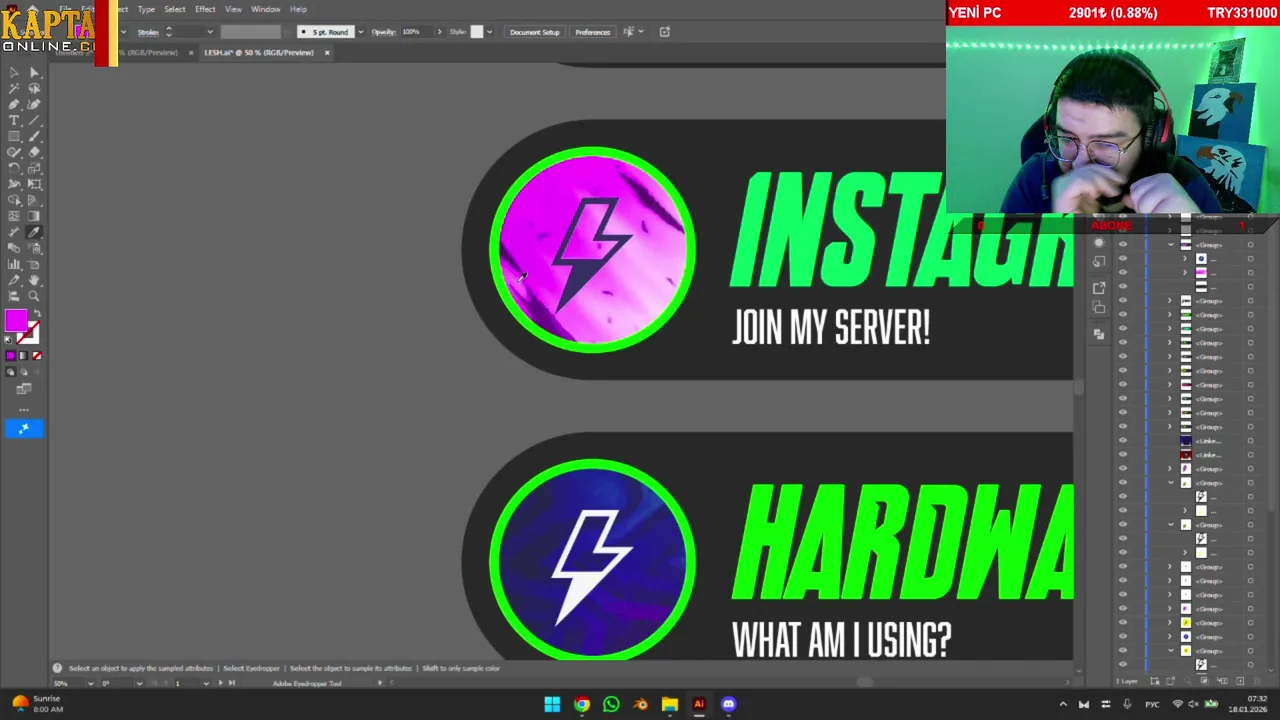1280x720 pixels.
Task: Select the Hand tool
Action: [34, 281]
